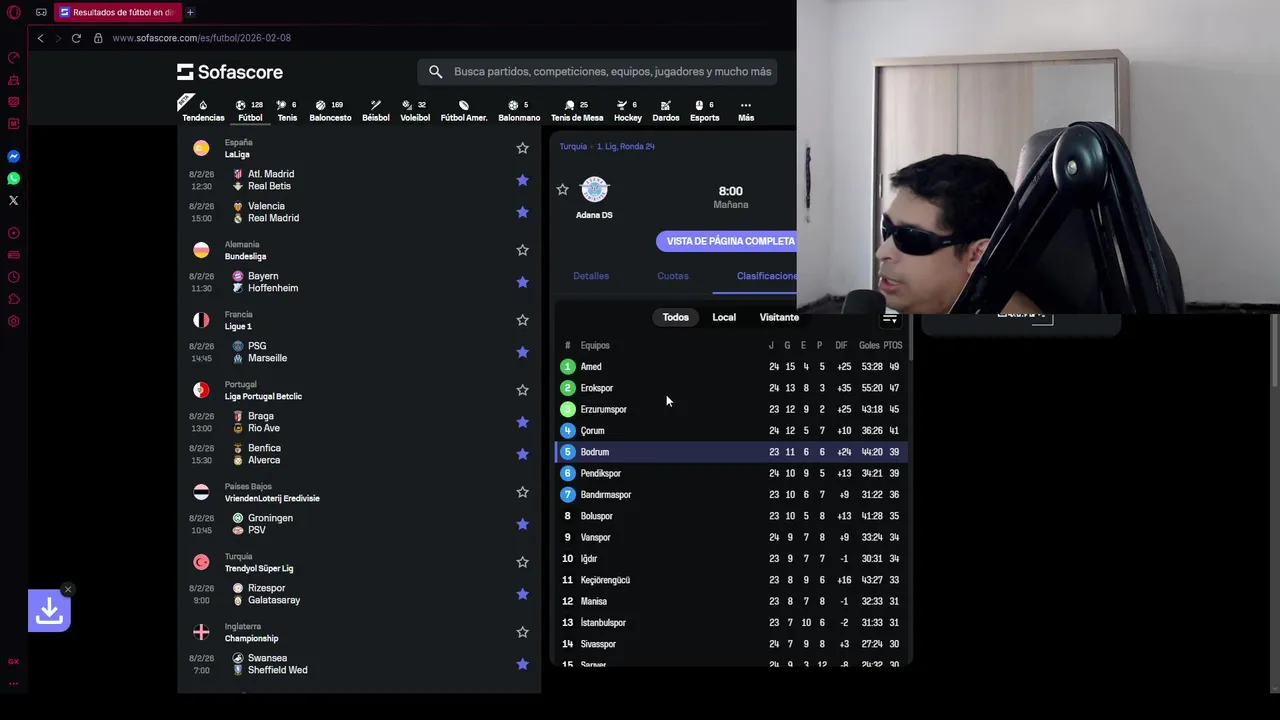Click the floating download button
Viewport: 1280px width, 720px height.
(x=49, y=611)
